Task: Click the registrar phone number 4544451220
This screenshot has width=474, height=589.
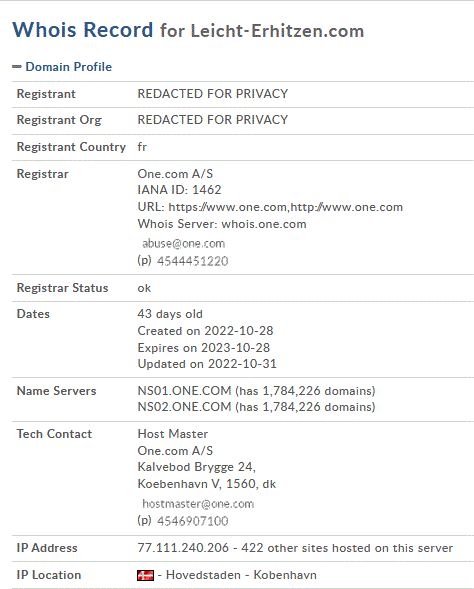Action: 192,261
